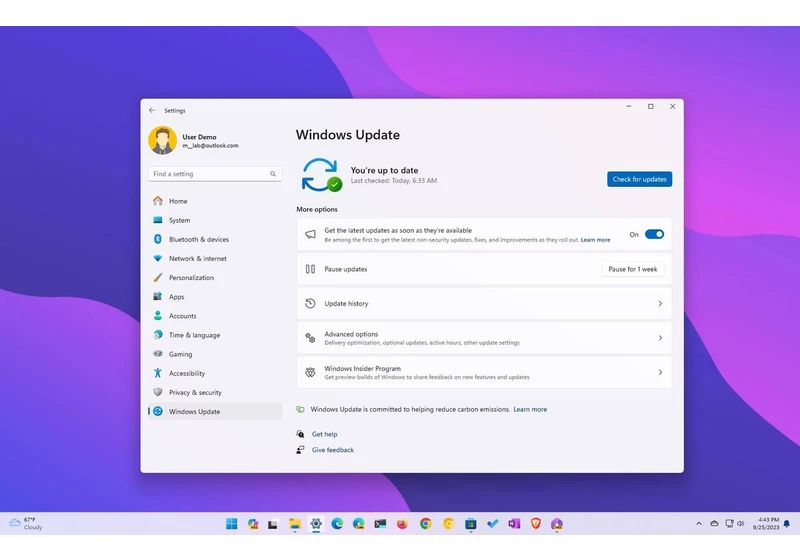Click the Update history clock icon
The width and height of the screenshot is (800, 560).
(x=310, y=303)
